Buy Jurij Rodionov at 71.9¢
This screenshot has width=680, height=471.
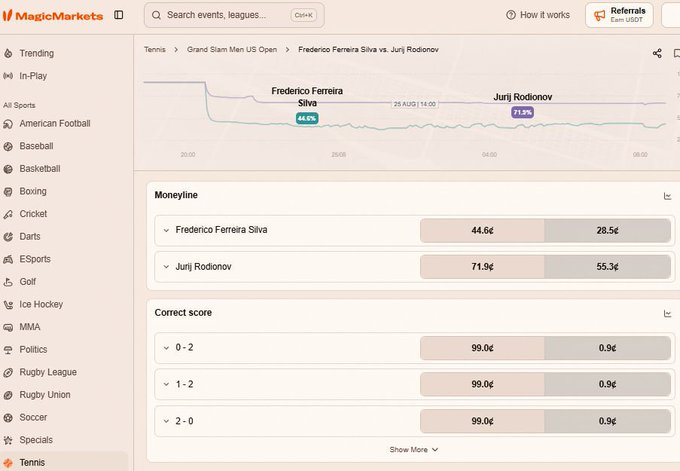tap(482, 267)
